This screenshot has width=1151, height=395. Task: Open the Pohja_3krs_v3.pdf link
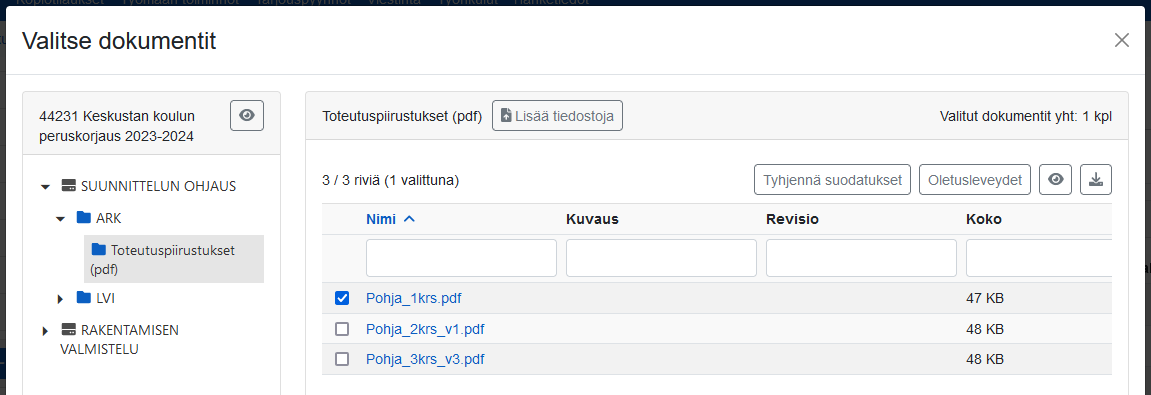coord(425,360)
